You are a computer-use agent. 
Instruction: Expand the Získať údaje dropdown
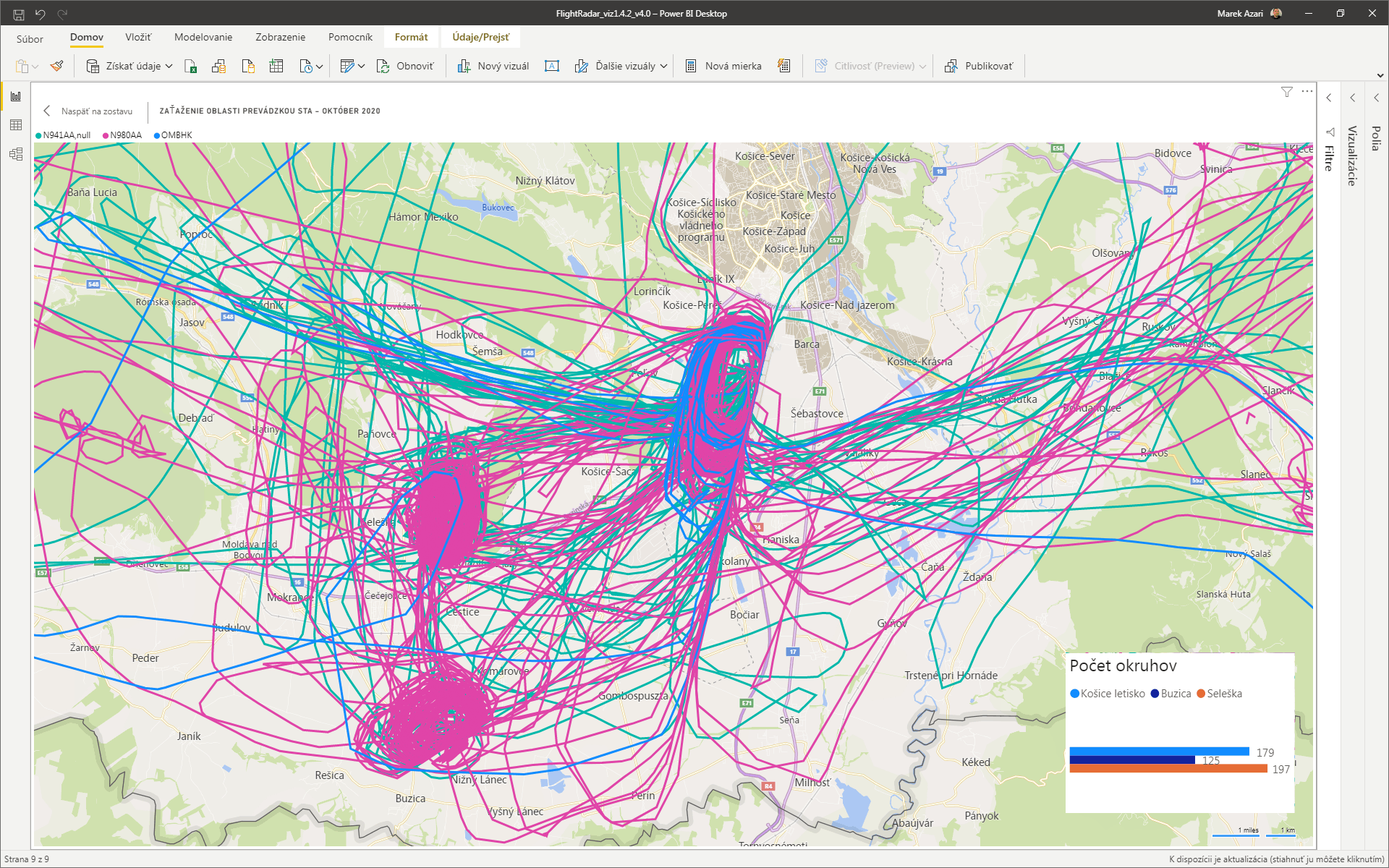169,66
